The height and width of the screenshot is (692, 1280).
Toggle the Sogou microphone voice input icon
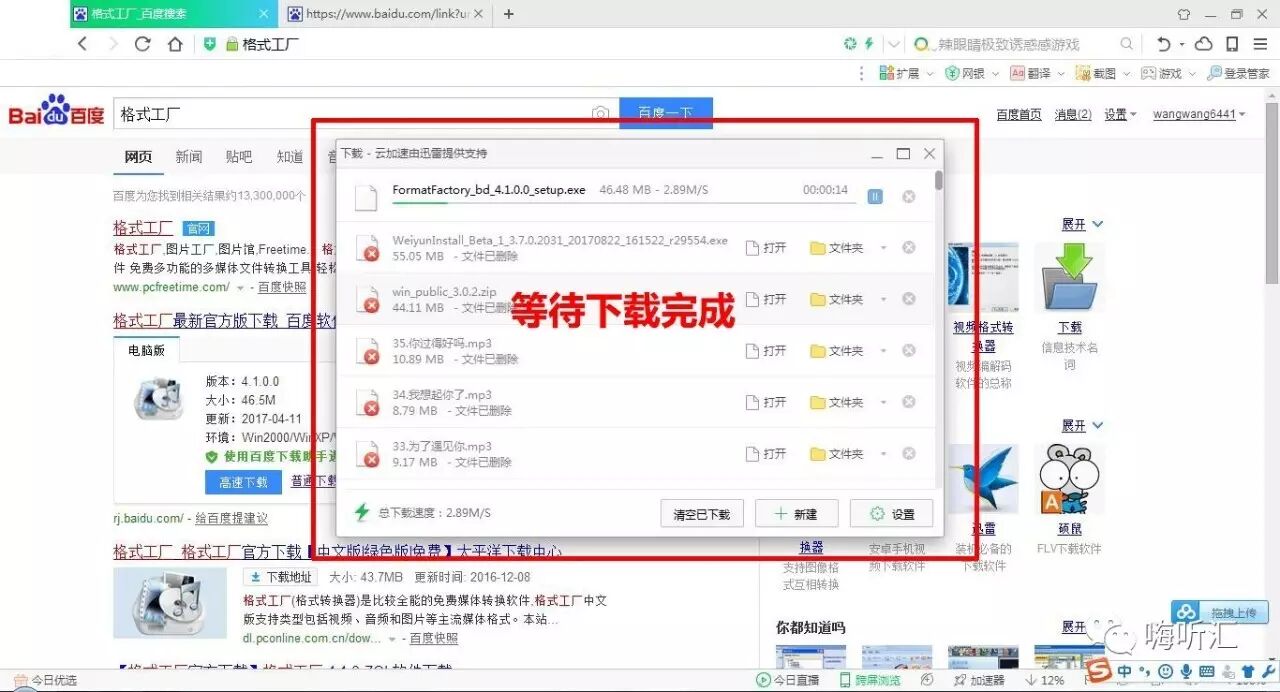pos(1186,670)
